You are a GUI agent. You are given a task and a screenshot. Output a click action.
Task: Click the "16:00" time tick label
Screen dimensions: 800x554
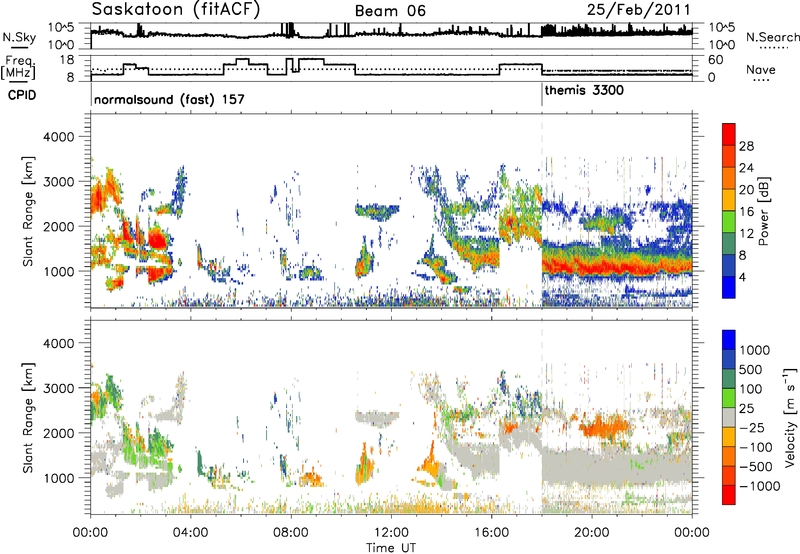pos(491,533)
